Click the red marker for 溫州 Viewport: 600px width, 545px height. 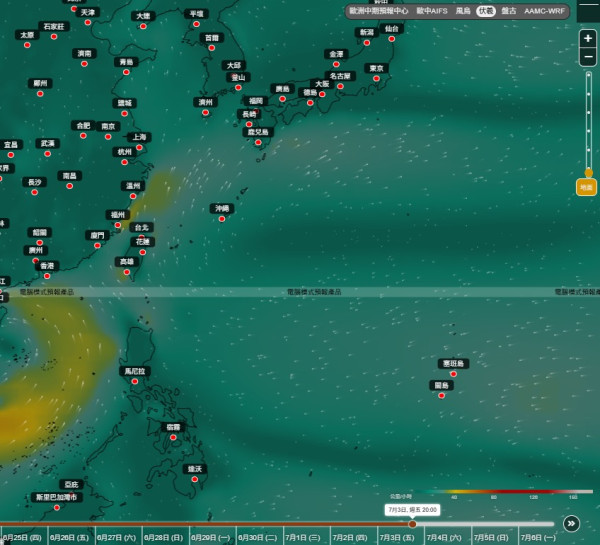tap(133, 196)
